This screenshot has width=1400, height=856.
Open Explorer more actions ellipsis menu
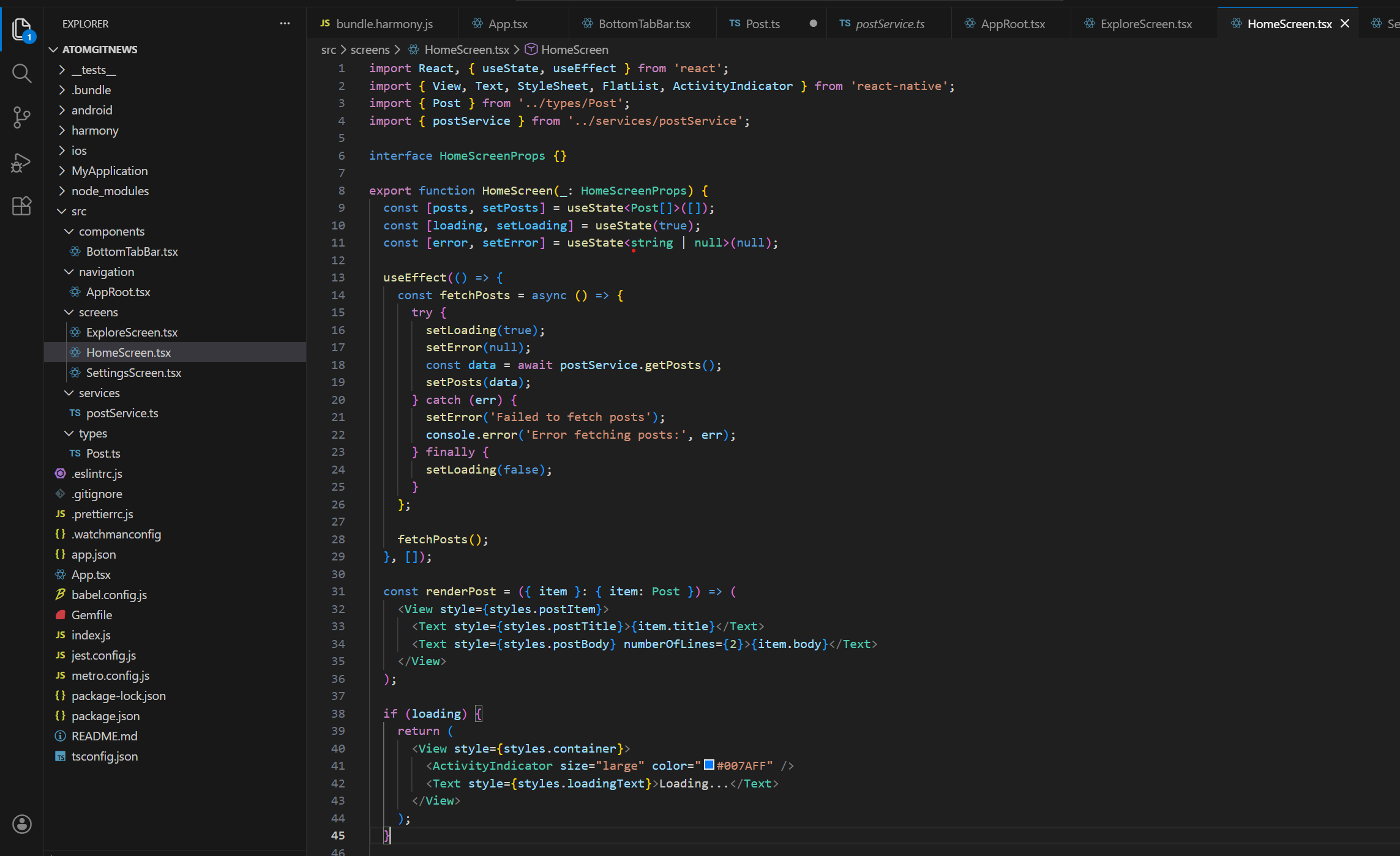(285, 24)
